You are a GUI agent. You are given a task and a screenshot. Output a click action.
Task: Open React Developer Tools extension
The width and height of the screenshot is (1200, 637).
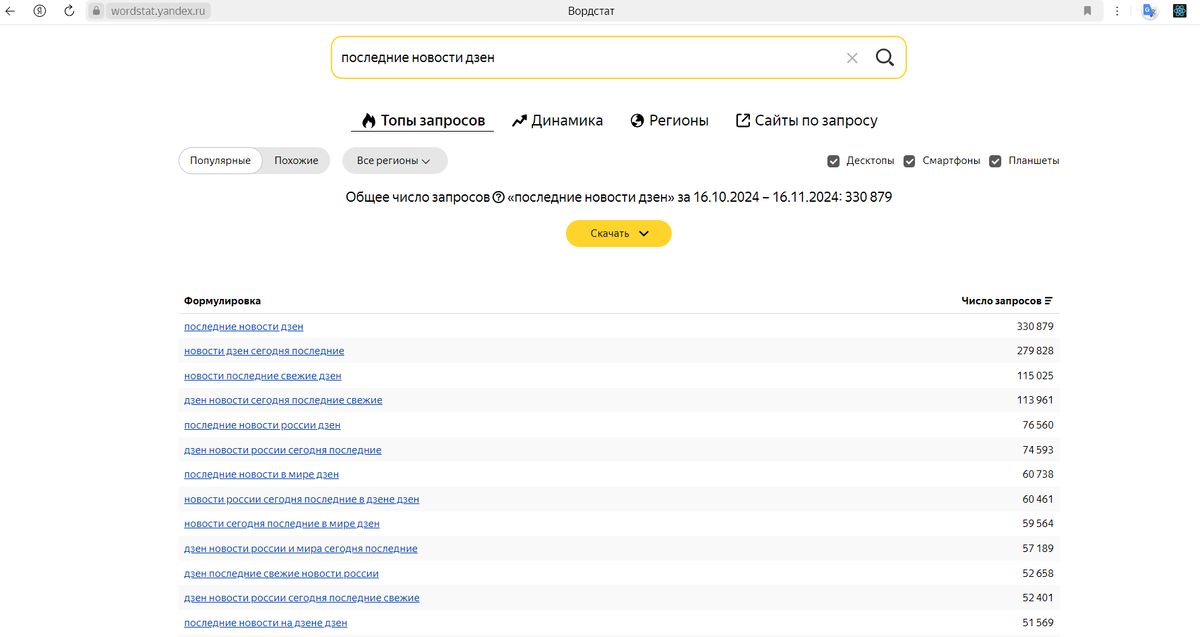[x=1178, y=11]
